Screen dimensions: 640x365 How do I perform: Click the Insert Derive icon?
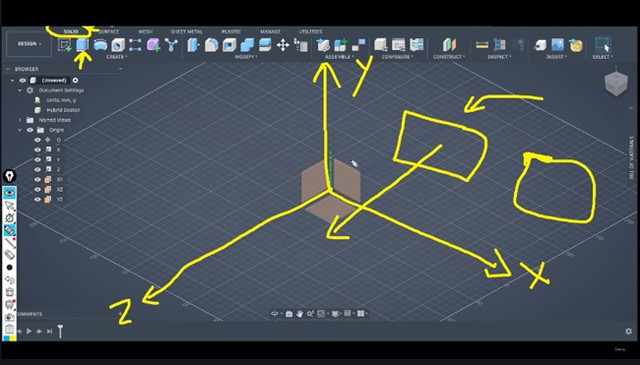tap(540, 45)
